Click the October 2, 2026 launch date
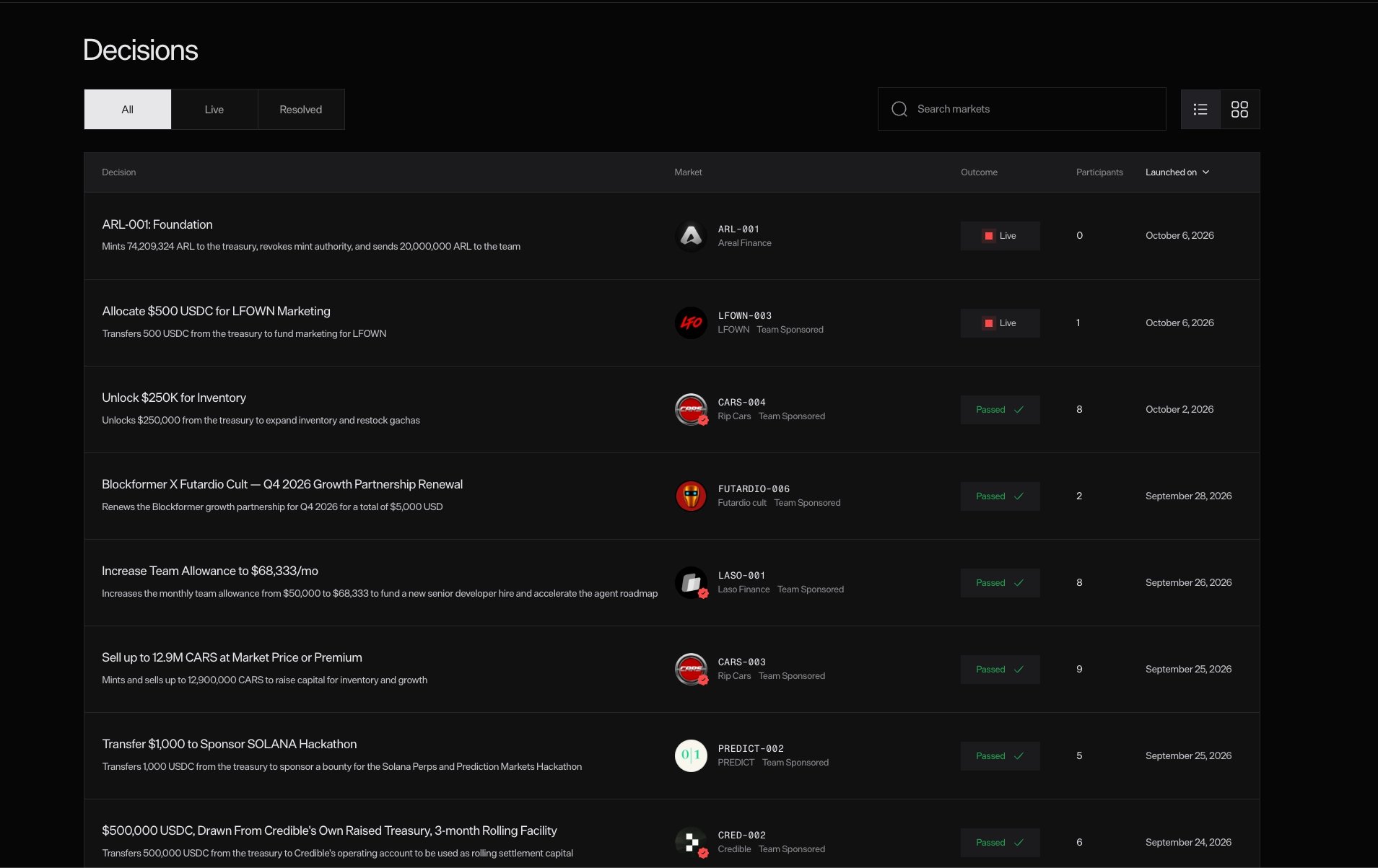 (x=1179, y=409)
